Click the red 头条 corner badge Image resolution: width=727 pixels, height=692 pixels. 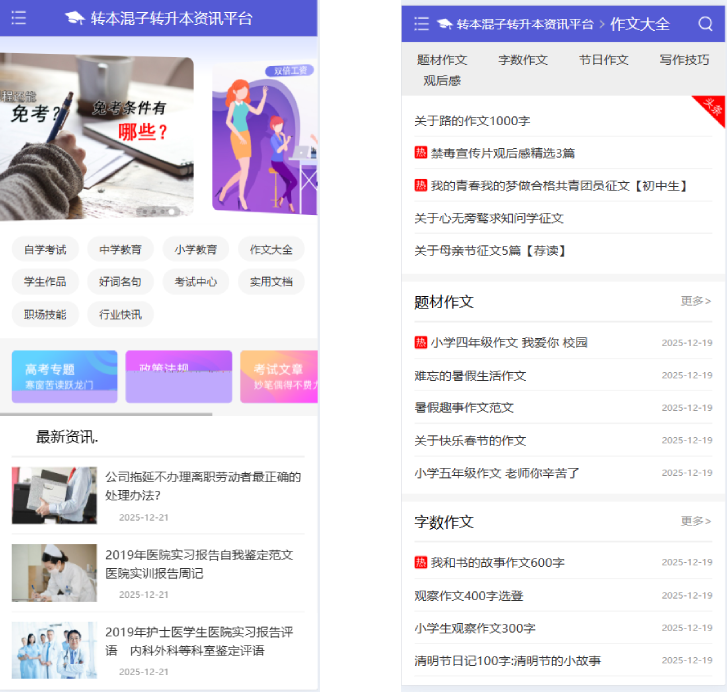point(711,109)
